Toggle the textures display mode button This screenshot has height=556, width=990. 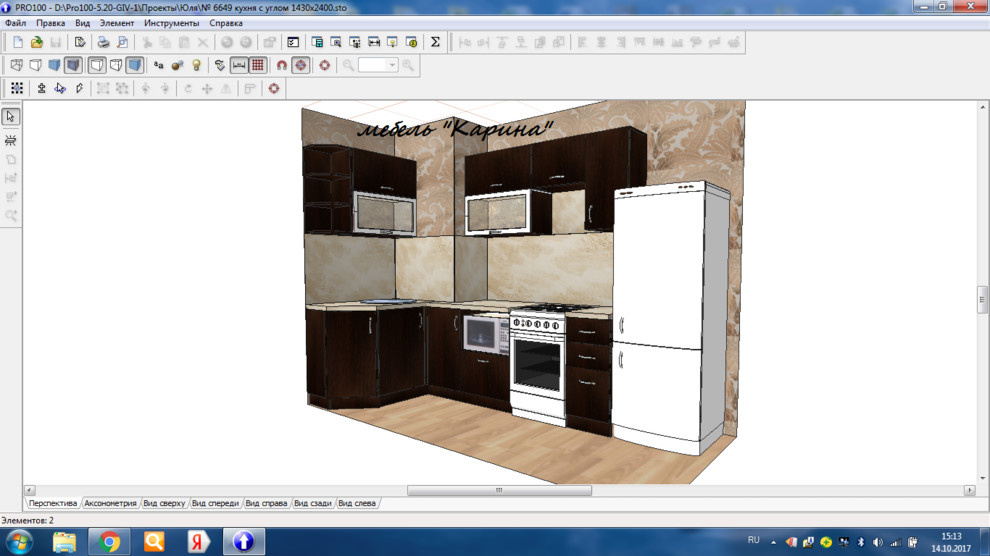coord(134,65)
